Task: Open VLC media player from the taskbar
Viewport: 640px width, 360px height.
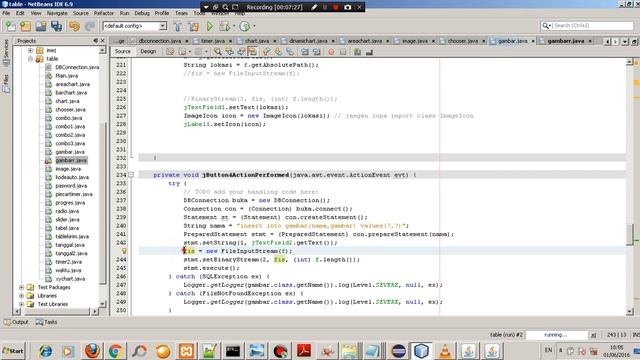Action: point(445,351)
